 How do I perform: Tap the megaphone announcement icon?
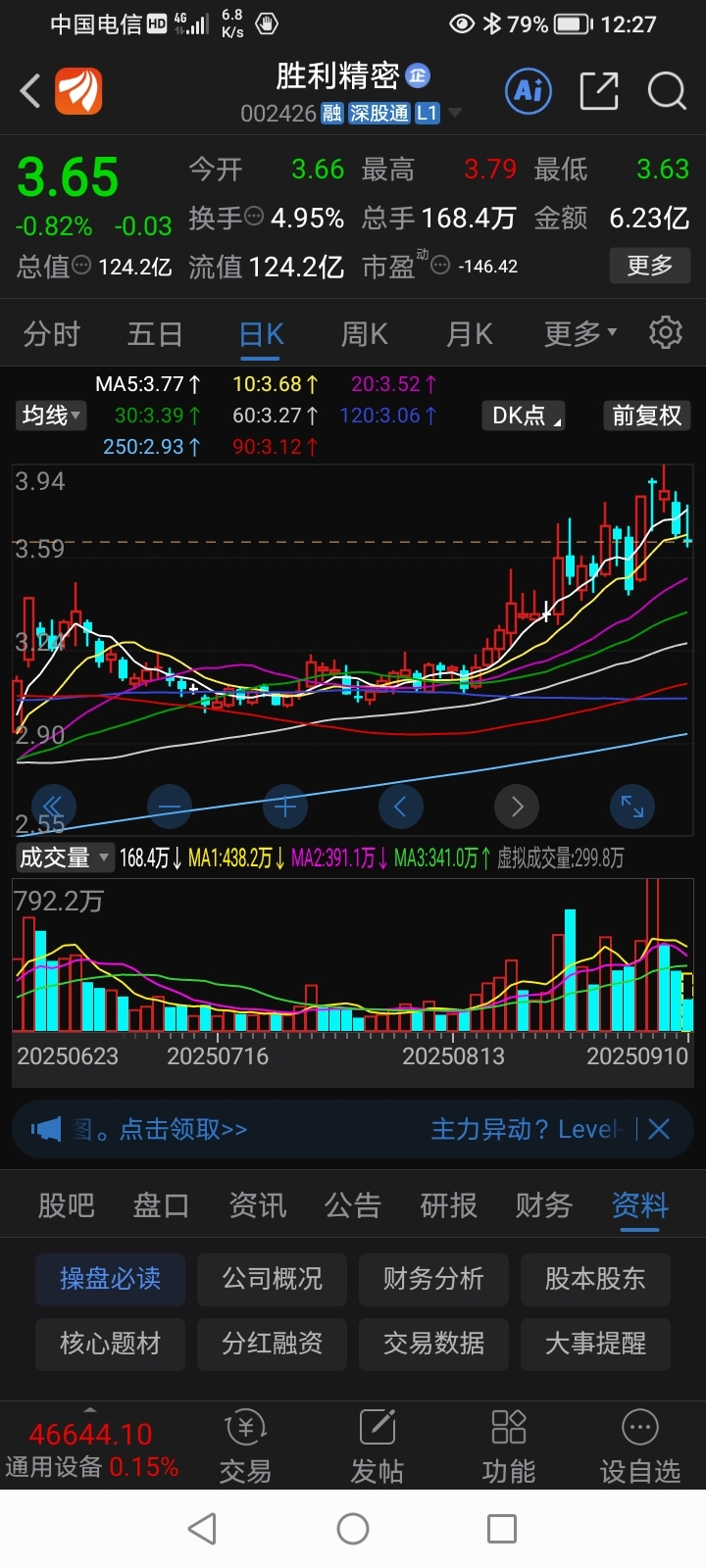46,1130
